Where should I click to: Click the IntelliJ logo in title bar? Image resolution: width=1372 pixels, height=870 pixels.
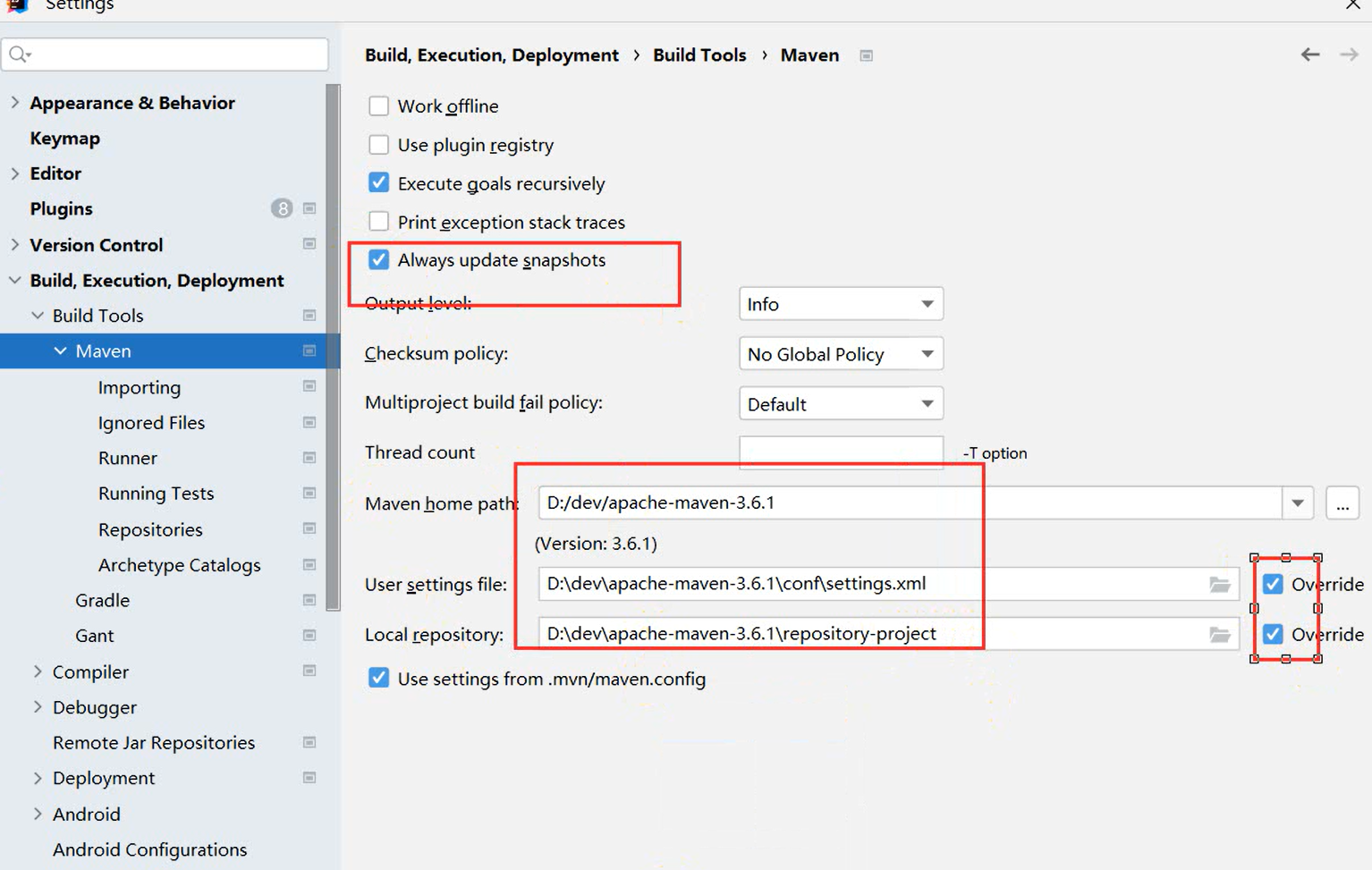point(17,5)
